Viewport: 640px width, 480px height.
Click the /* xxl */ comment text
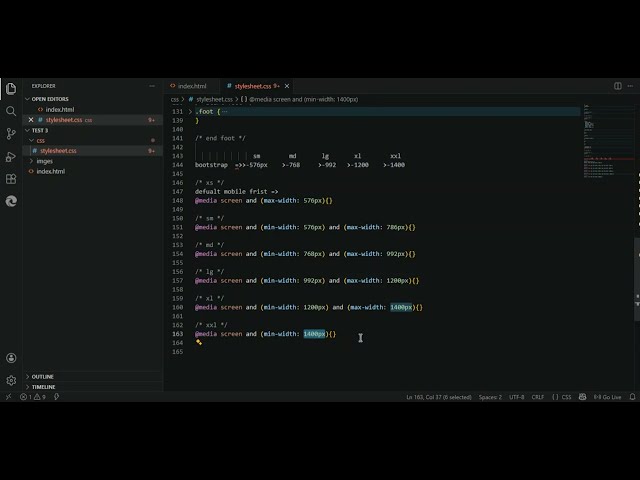211,325
